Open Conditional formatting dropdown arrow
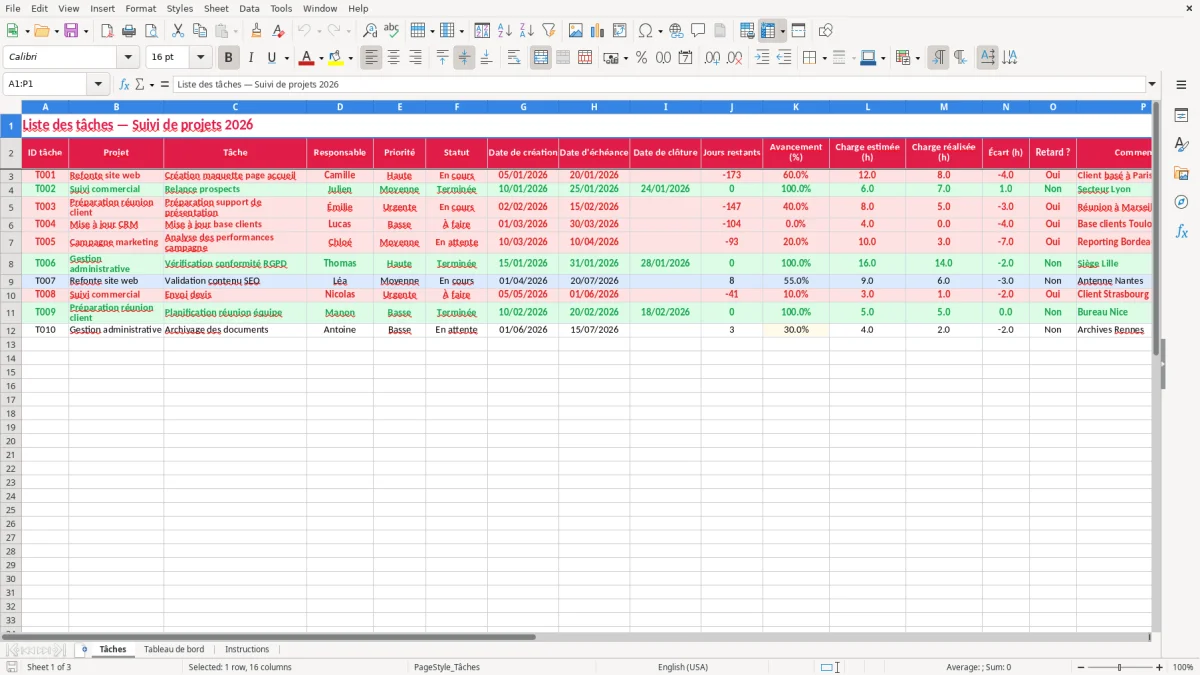The width and height of the screenshot is (1200, 675). 917,58
